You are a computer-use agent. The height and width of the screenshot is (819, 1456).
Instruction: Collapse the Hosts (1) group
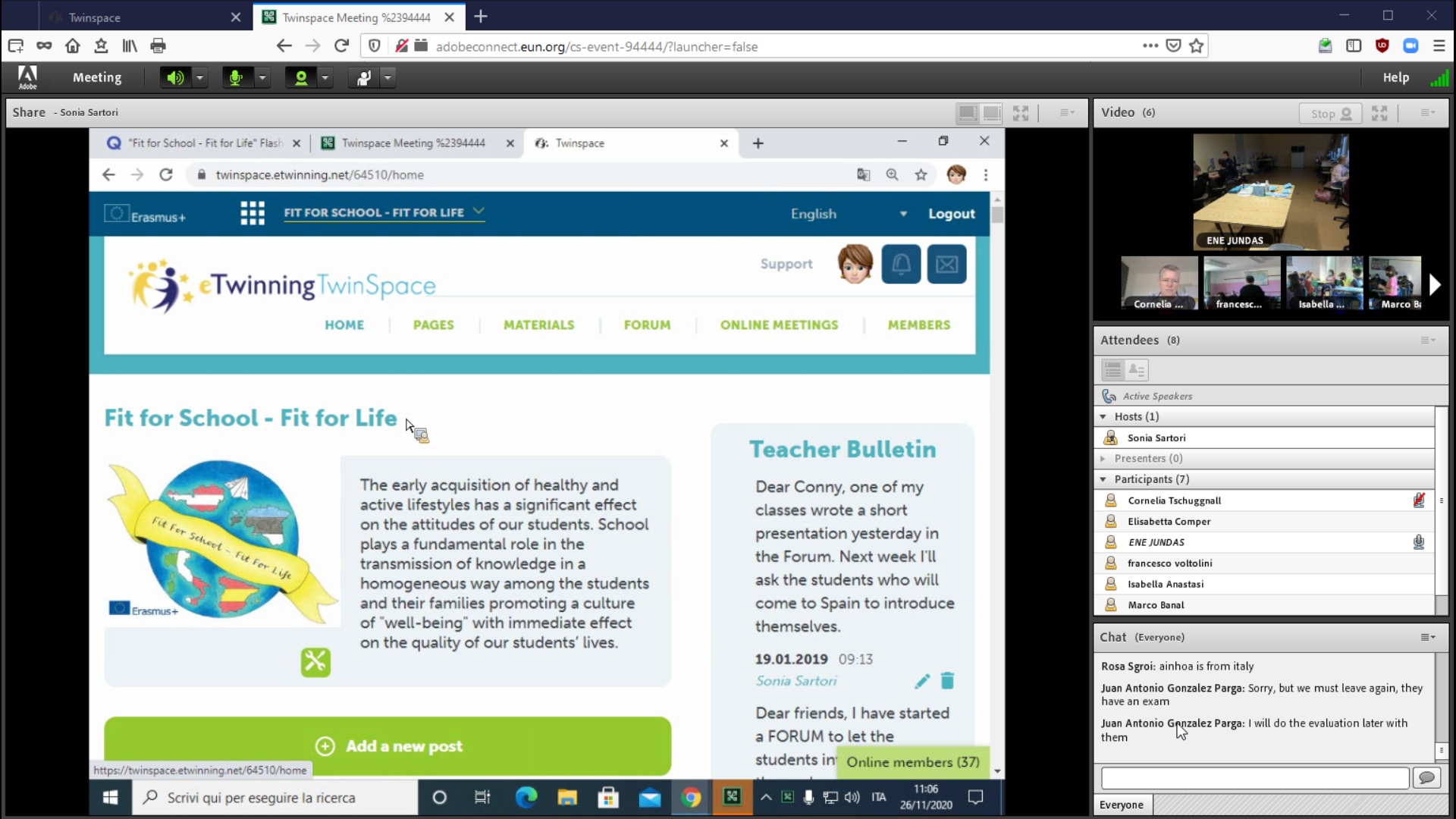1103,417
